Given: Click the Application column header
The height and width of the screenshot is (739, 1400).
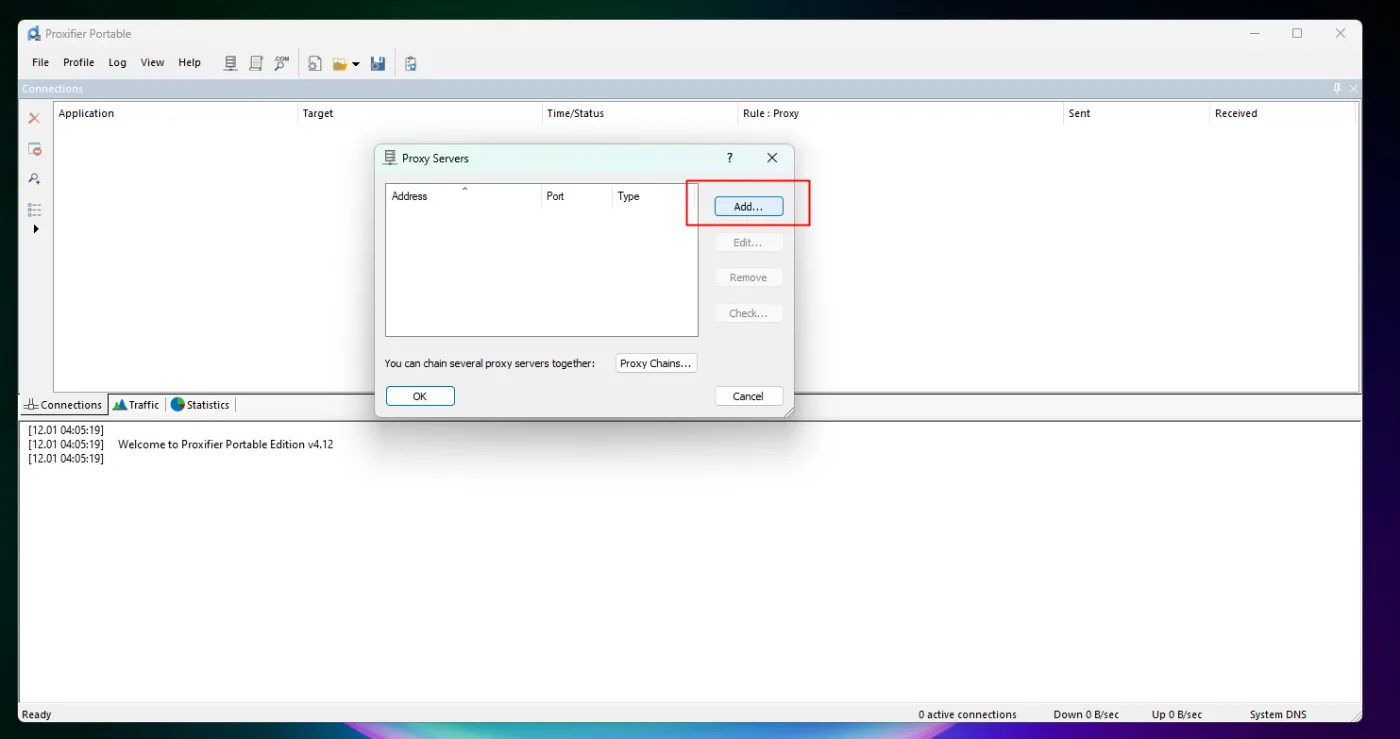Looking at the screenshot, I should (176, 114).
